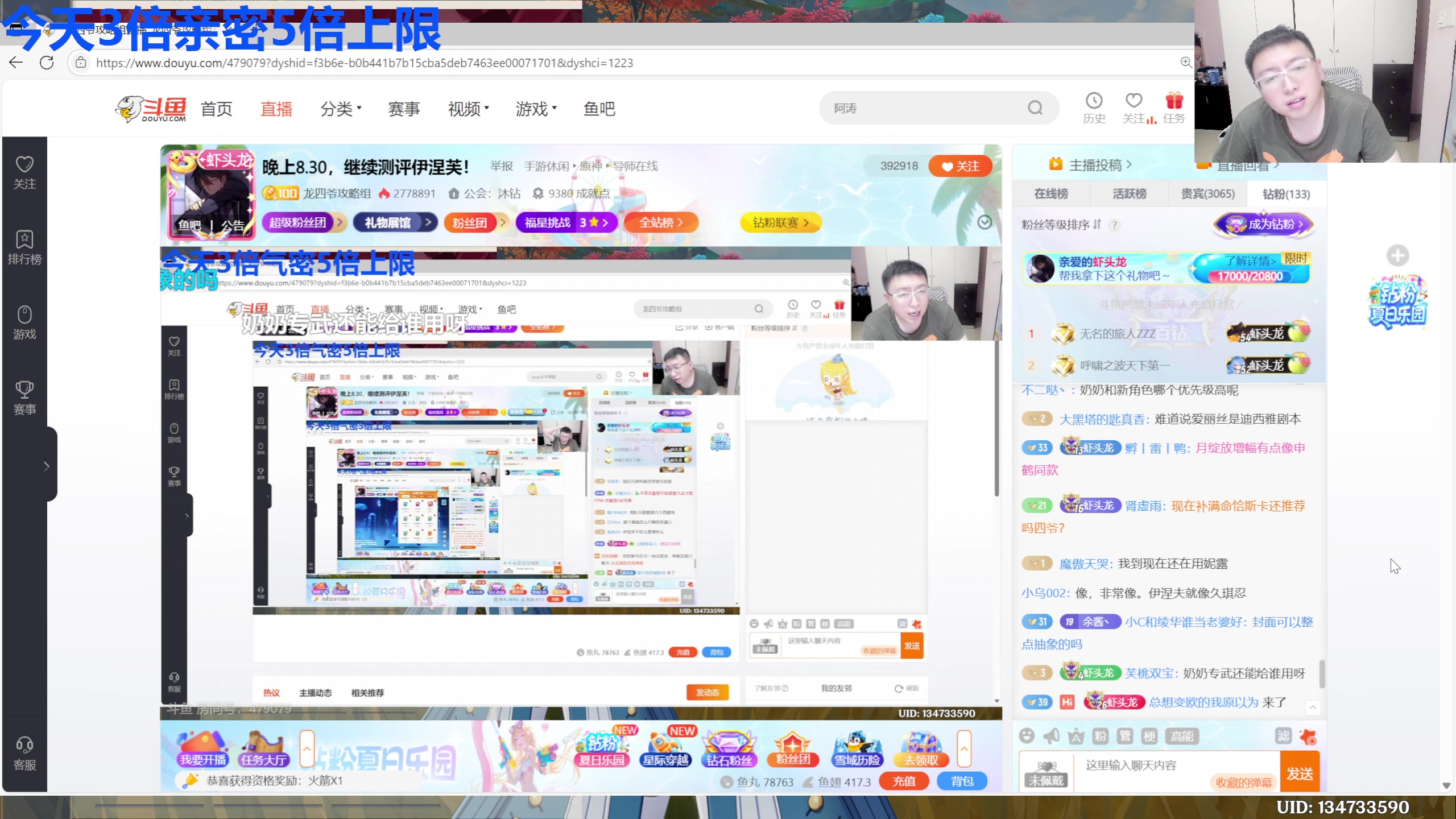Toggle the 滤 message filter button

tap(1284, 736)
